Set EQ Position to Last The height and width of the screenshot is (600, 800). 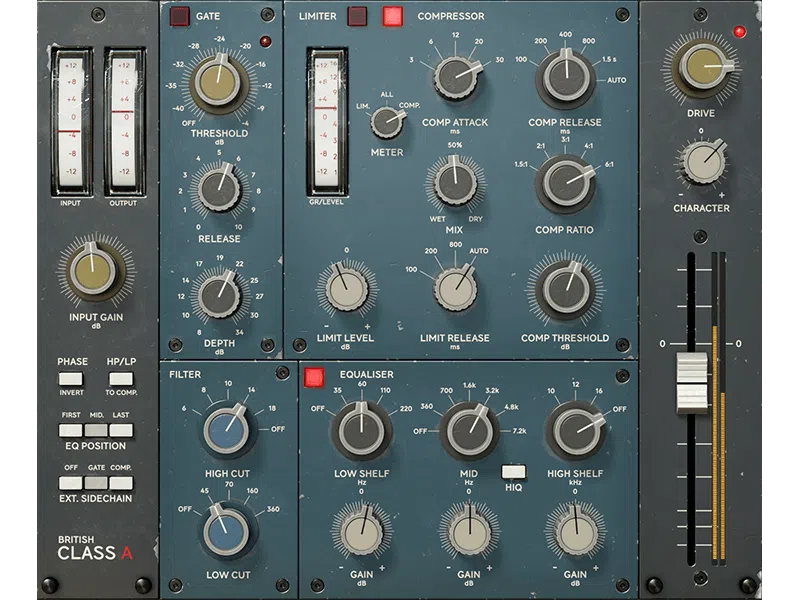121,430
